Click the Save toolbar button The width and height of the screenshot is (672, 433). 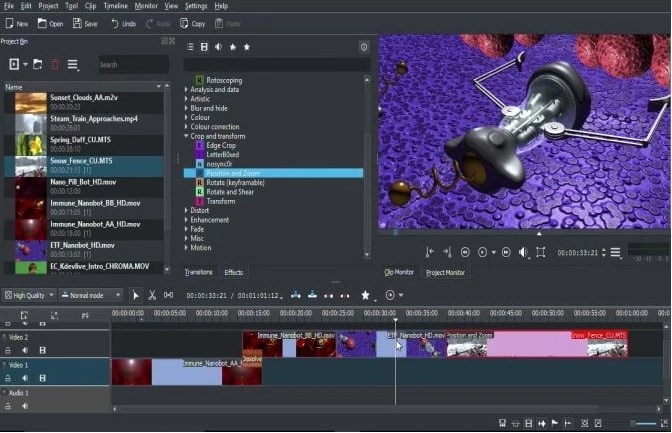tap(85, 24)
